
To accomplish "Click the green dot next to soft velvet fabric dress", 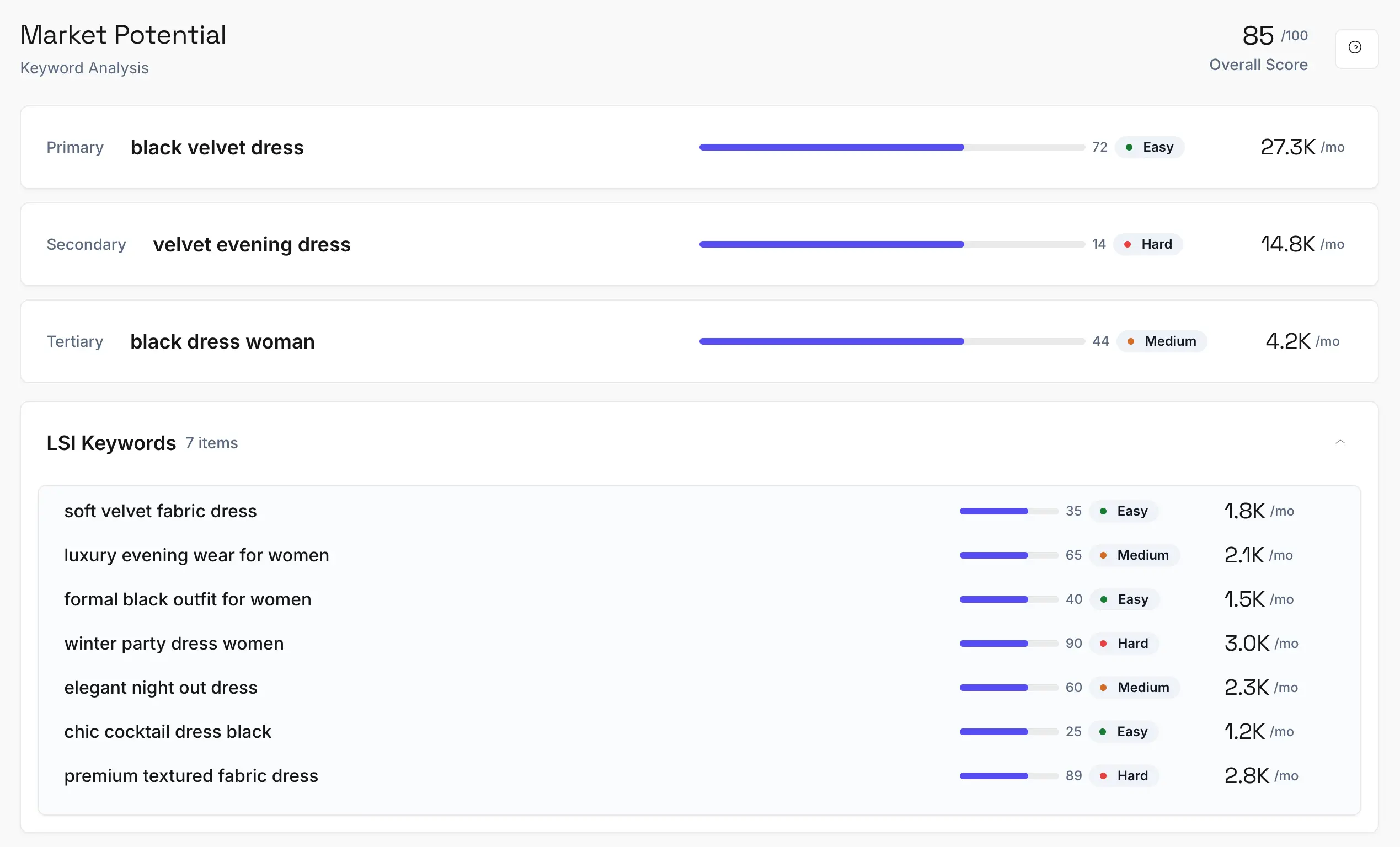I will 1103,511.
